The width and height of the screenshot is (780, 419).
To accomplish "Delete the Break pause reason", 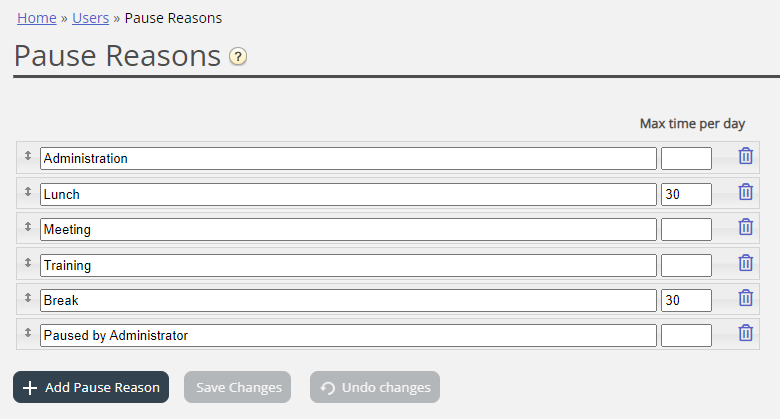I will point(745,298).
